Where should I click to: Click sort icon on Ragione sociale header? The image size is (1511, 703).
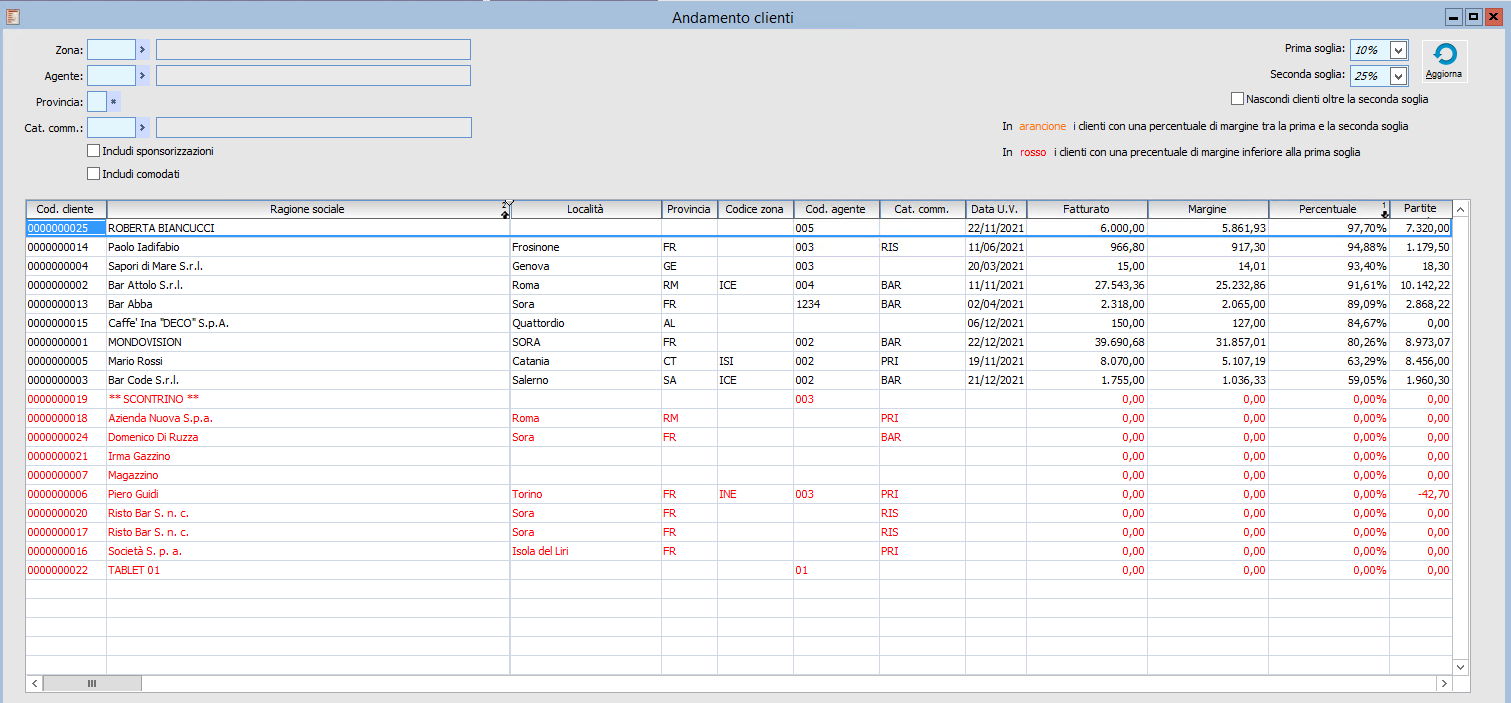point(505,209)
